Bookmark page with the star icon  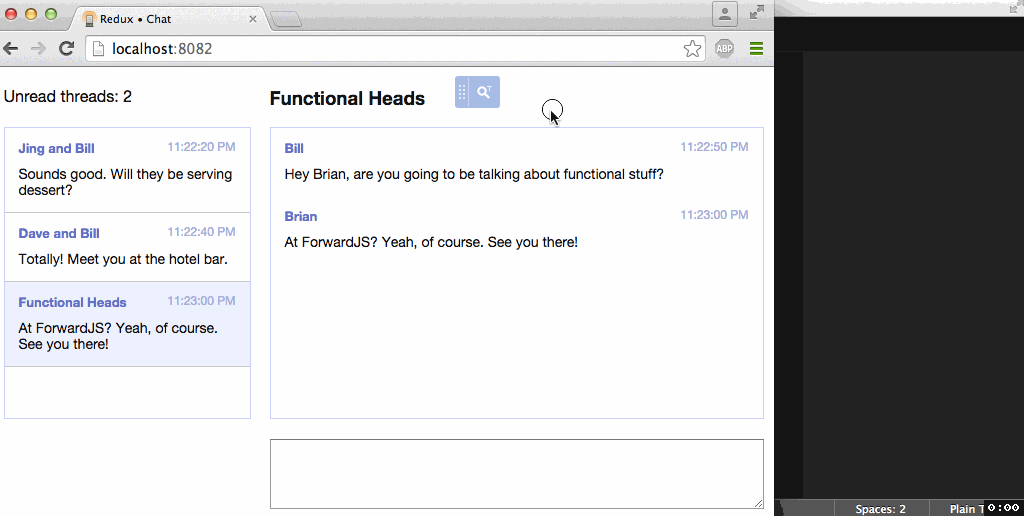692,48
